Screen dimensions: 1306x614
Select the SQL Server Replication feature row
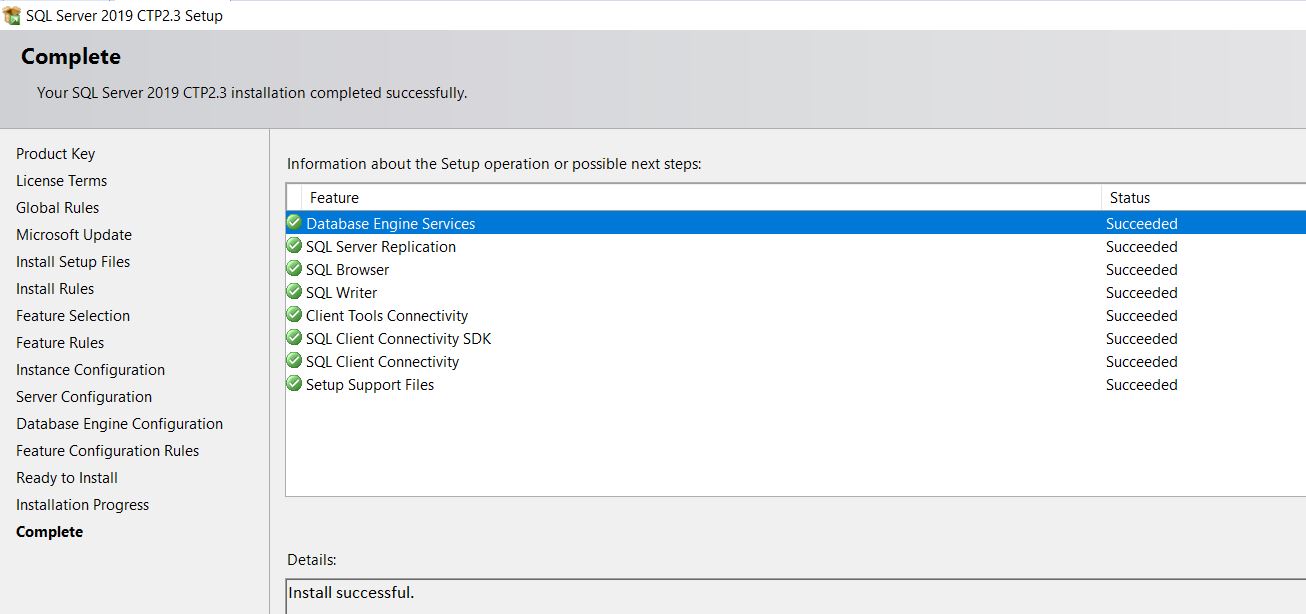click(380, 247)
